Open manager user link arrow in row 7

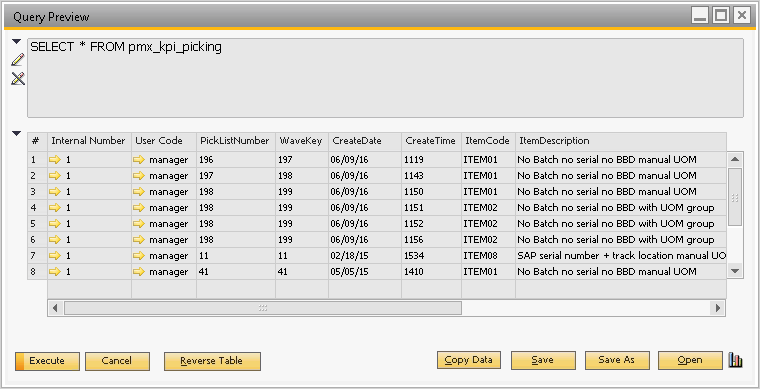pyautogui.click(x=139, y=255)
